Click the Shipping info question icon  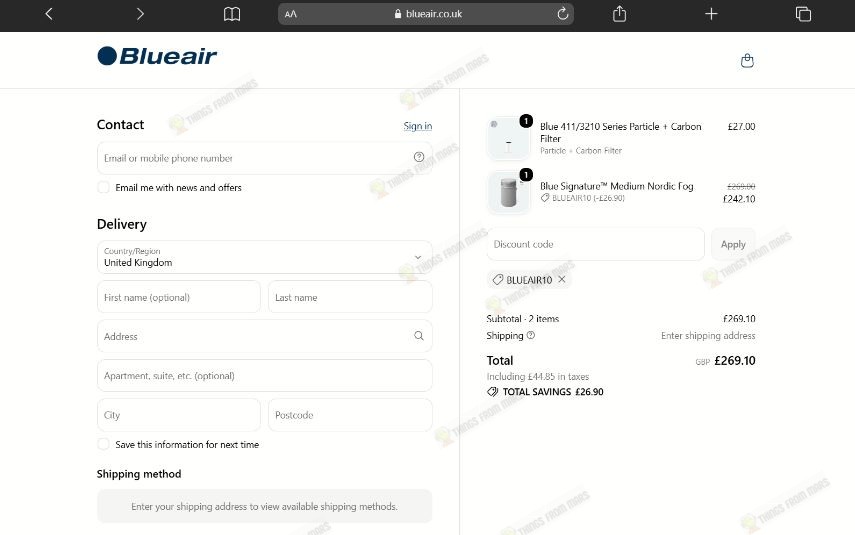(x=531, y=335)
